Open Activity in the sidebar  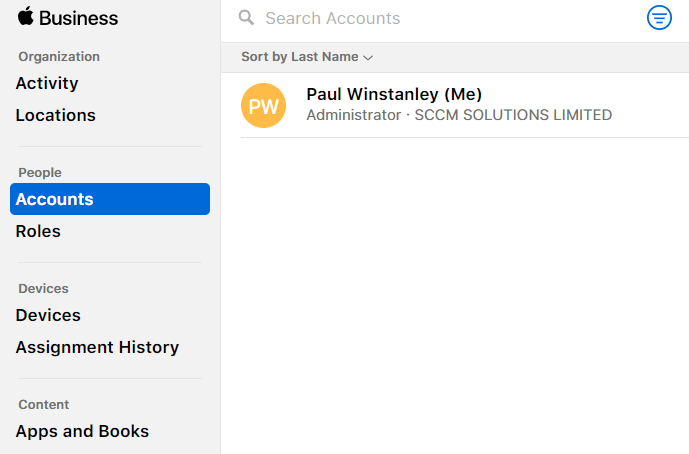(x=47, y=83)
